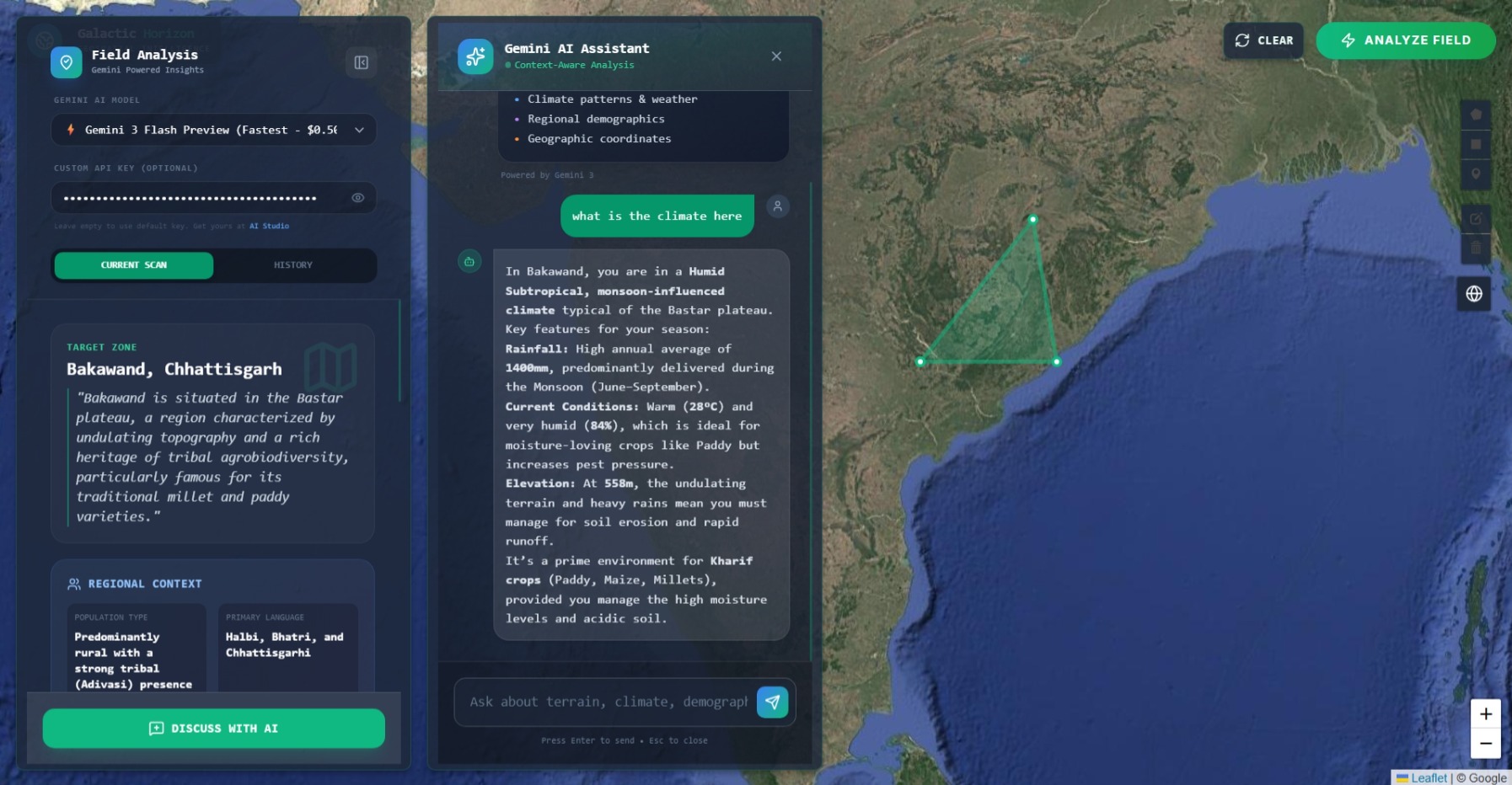Click the Clear button
The image size is (1512, 785).
tap(1263, 40)
